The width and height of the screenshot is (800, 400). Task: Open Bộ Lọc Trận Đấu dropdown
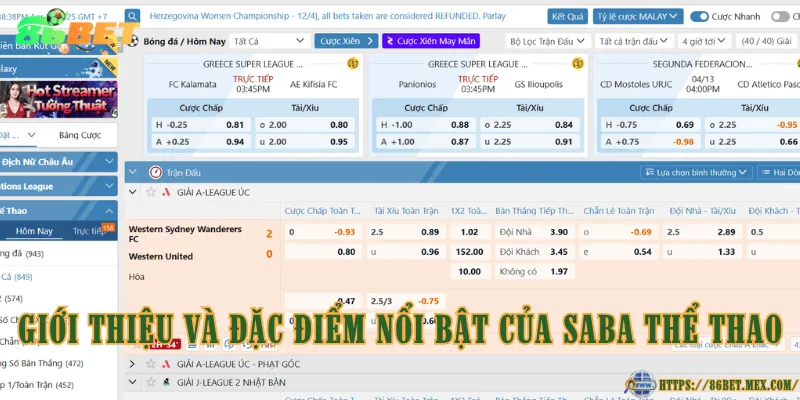[x=548, y=41]
